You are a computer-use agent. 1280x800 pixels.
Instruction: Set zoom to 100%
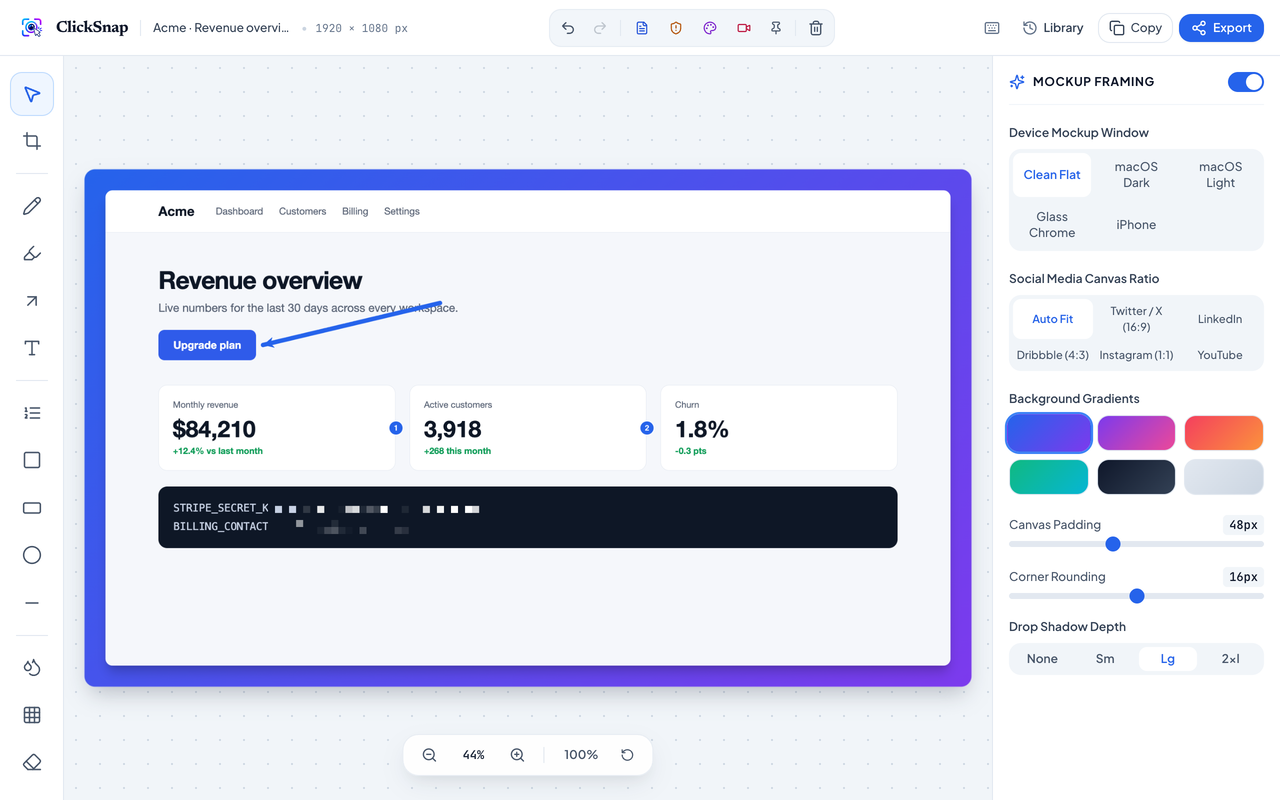pos(581,755)
